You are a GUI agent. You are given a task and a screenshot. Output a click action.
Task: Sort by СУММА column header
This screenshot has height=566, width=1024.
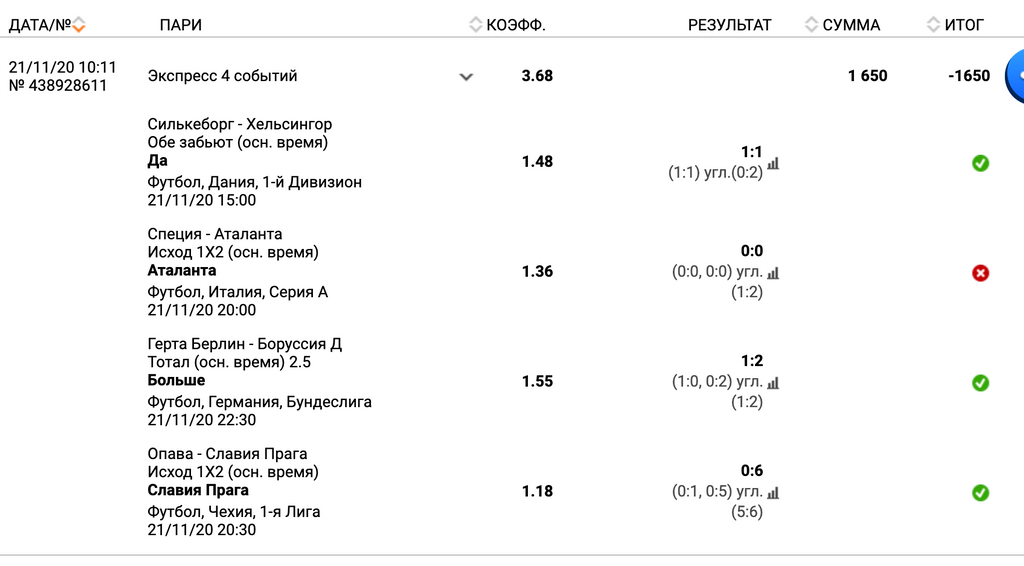coord(844,25)
